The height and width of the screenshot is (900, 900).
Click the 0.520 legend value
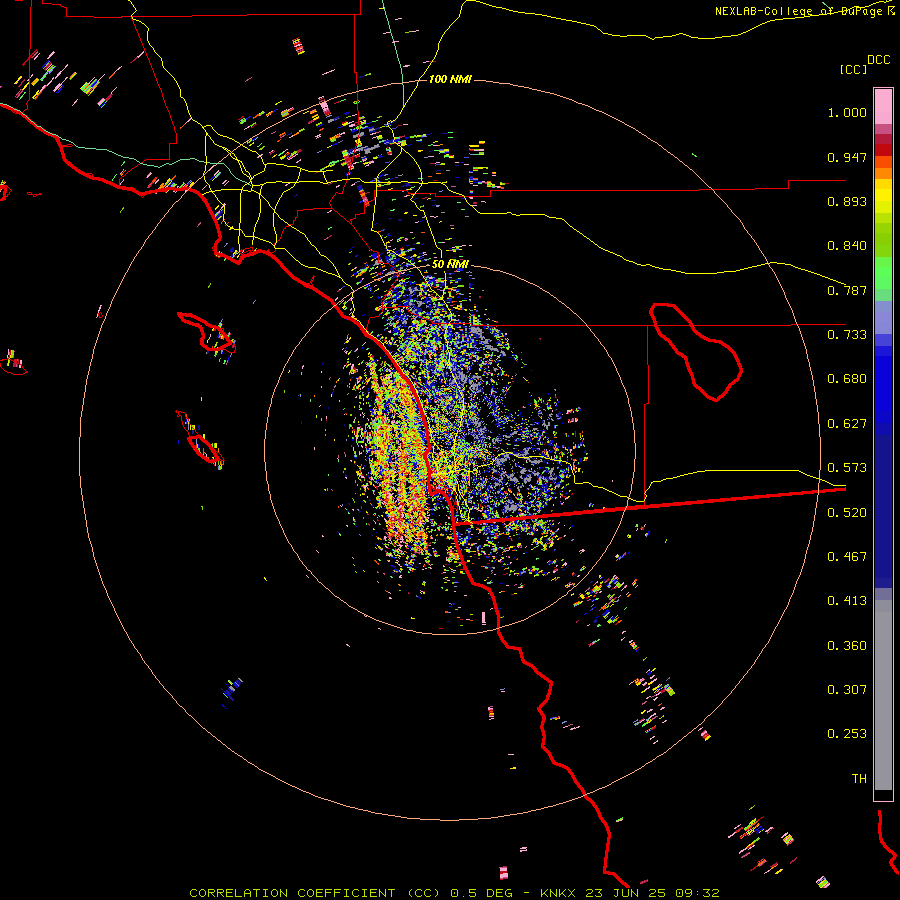pos(847,513)
